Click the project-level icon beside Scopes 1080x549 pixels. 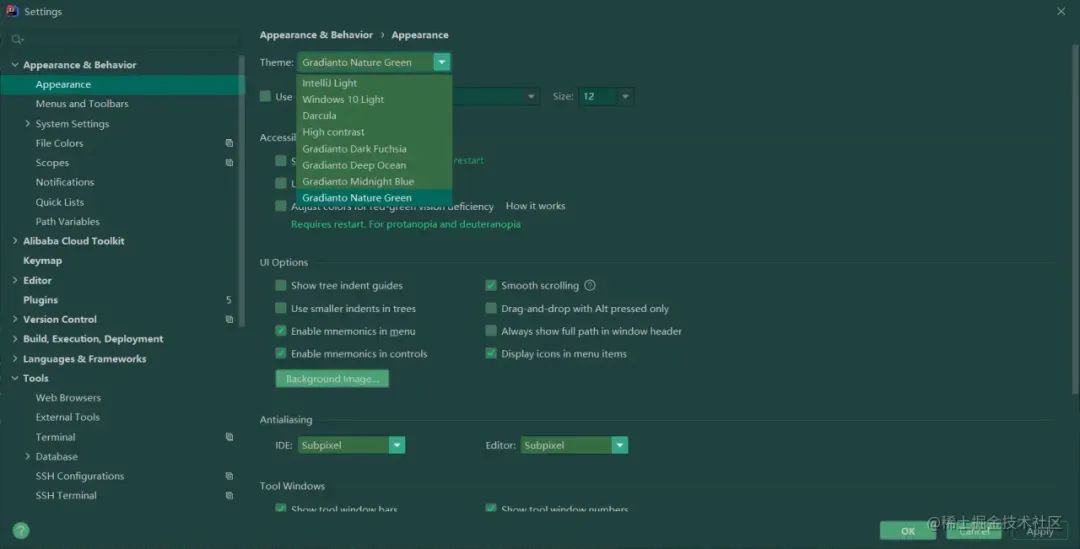pos(229,163)
